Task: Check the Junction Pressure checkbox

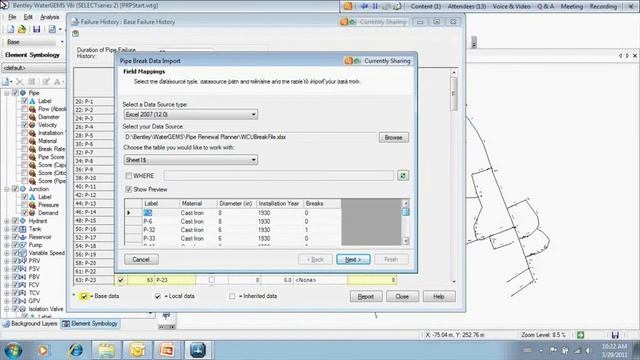Action: 24,205
